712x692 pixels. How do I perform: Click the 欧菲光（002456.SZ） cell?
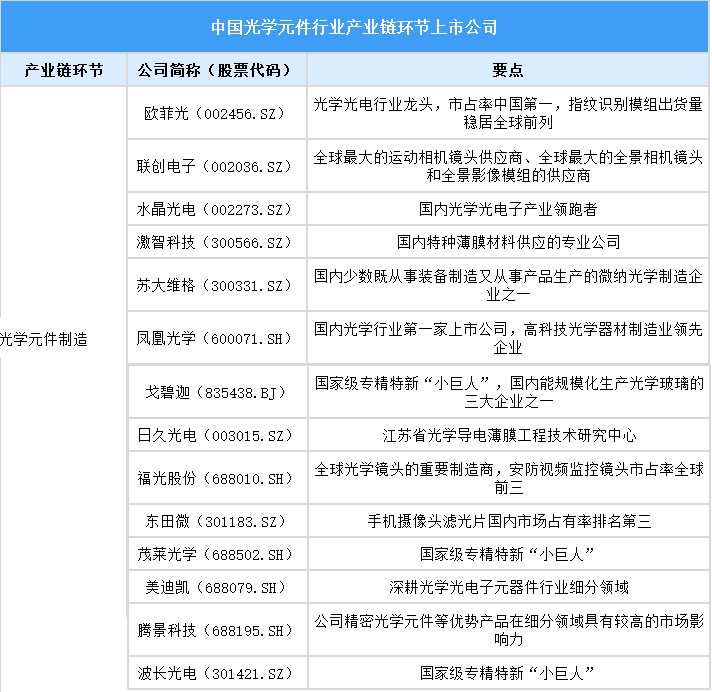[217, 113]
